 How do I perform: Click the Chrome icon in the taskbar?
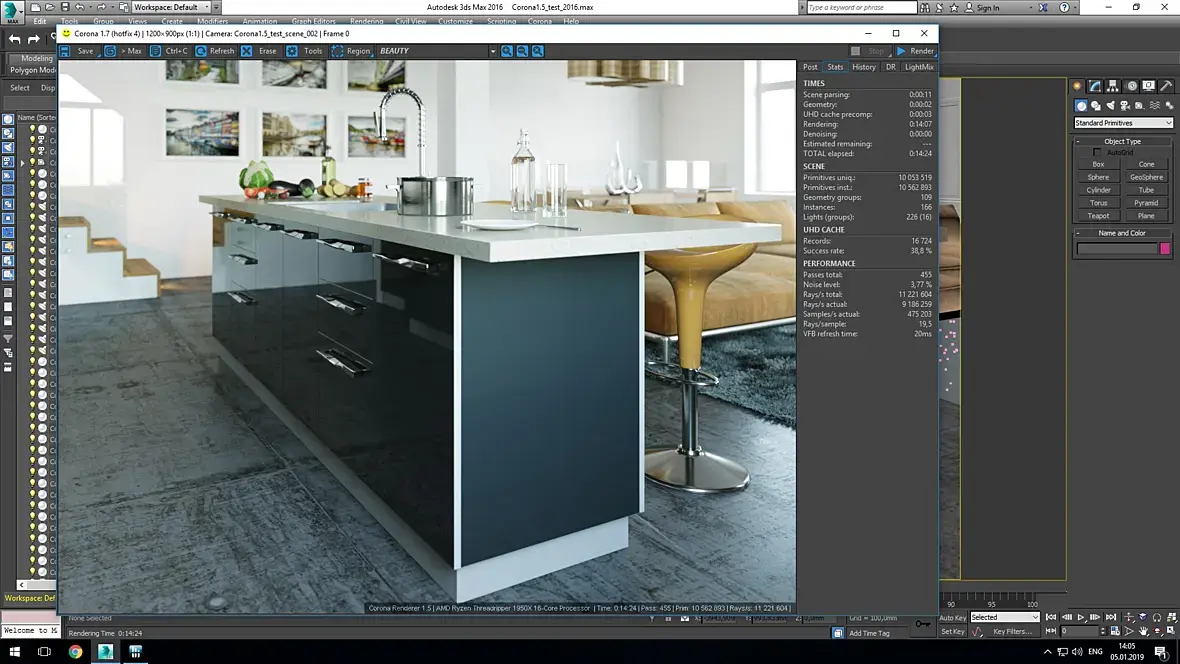click(75, 652)
